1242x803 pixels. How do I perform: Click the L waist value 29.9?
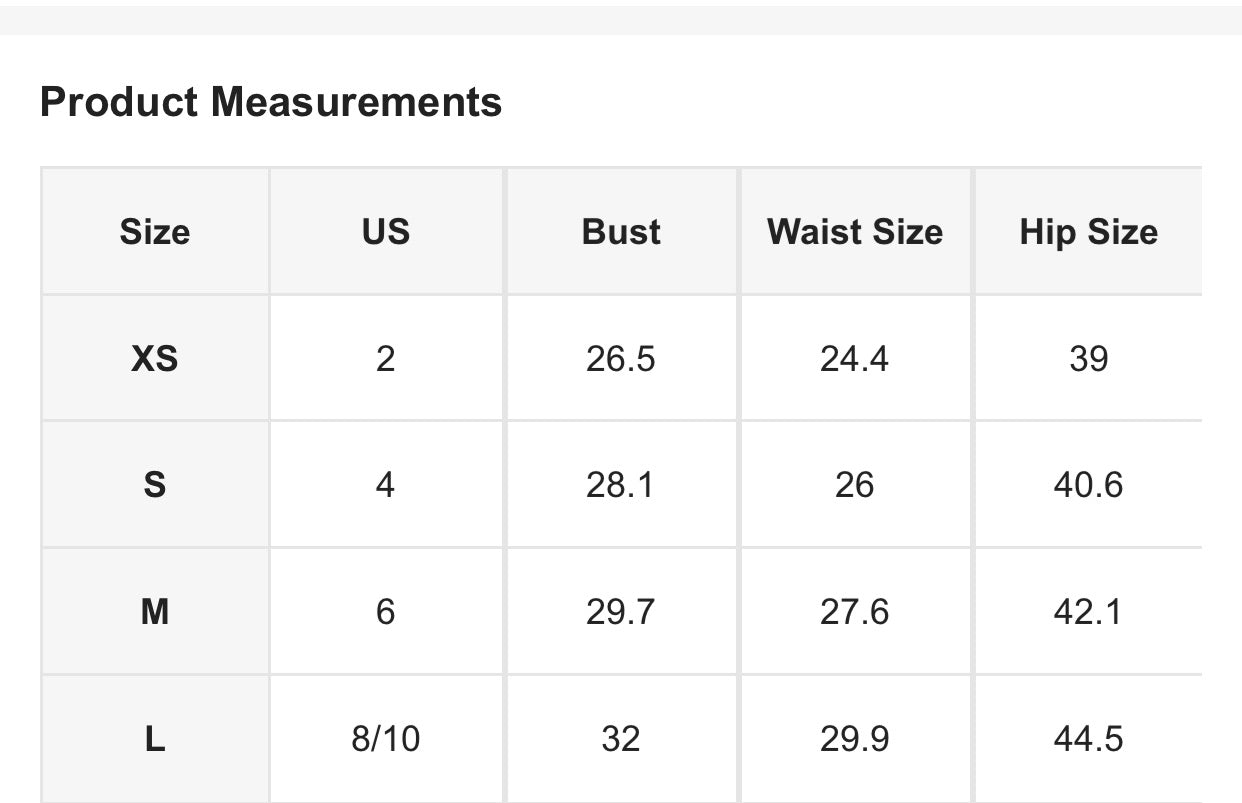tap(855, 739)
